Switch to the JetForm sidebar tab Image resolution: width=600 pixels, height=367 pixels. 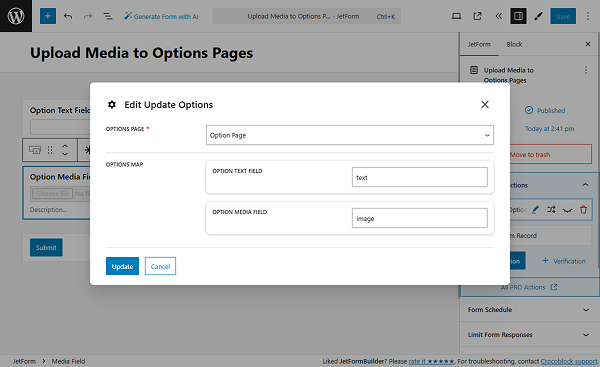click(479, 44)
